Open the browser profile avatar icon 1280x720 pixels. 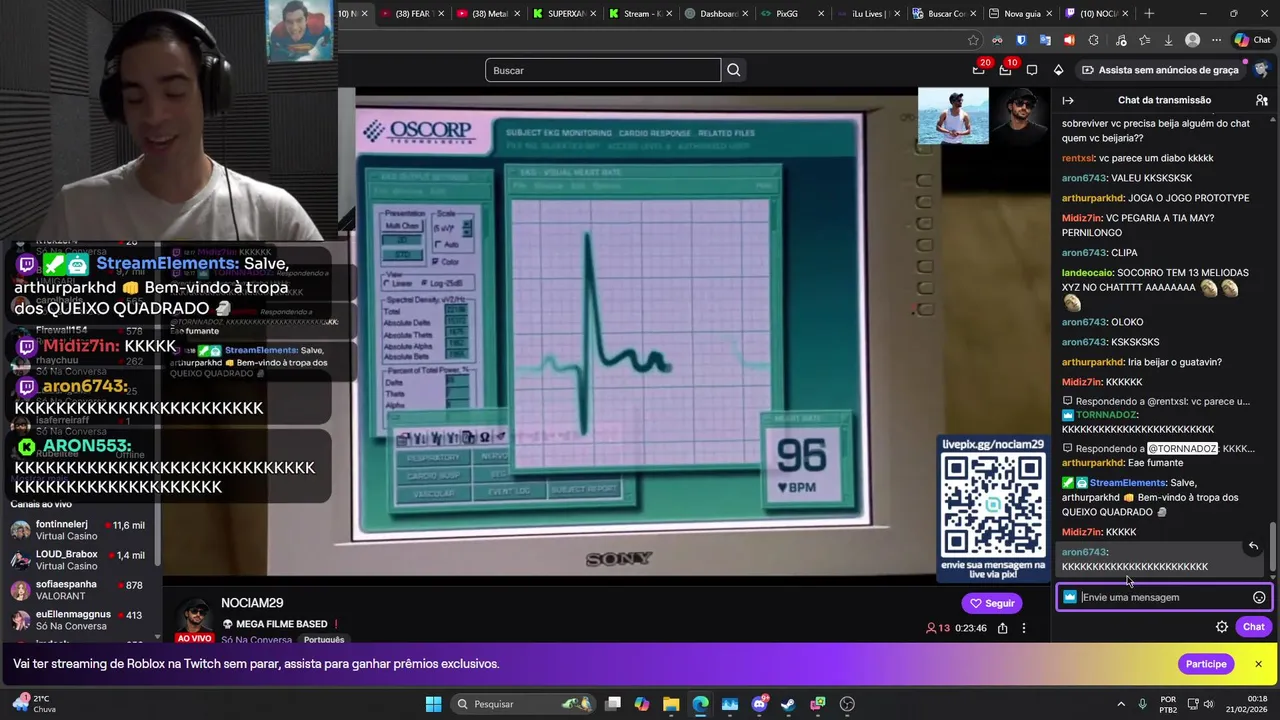click(x=1192, y=40)
